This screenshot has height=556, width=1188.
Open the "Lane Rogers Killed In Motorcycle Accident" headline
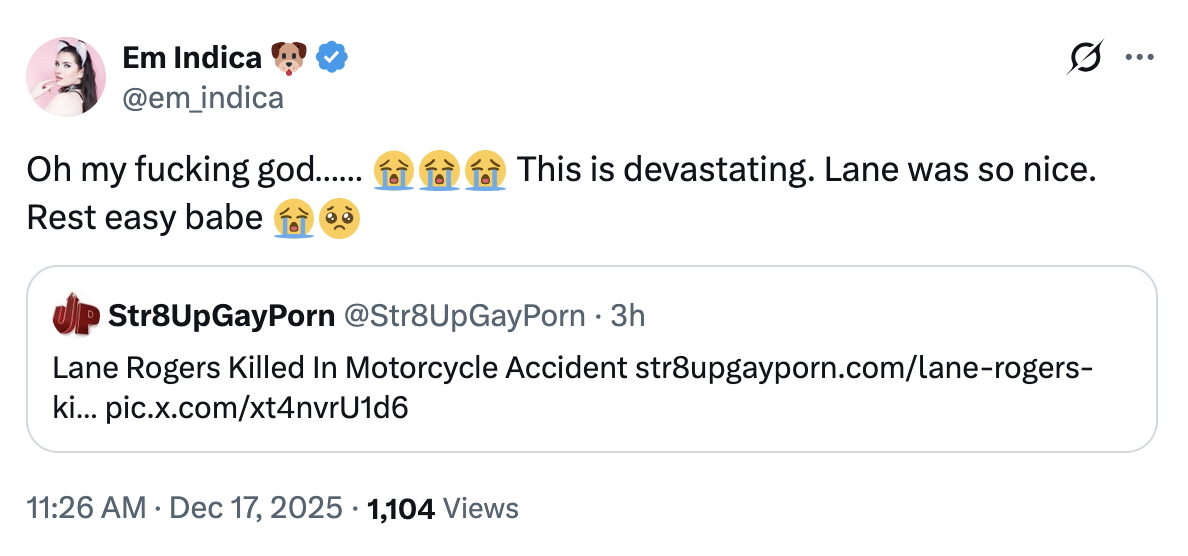(340, 368)
